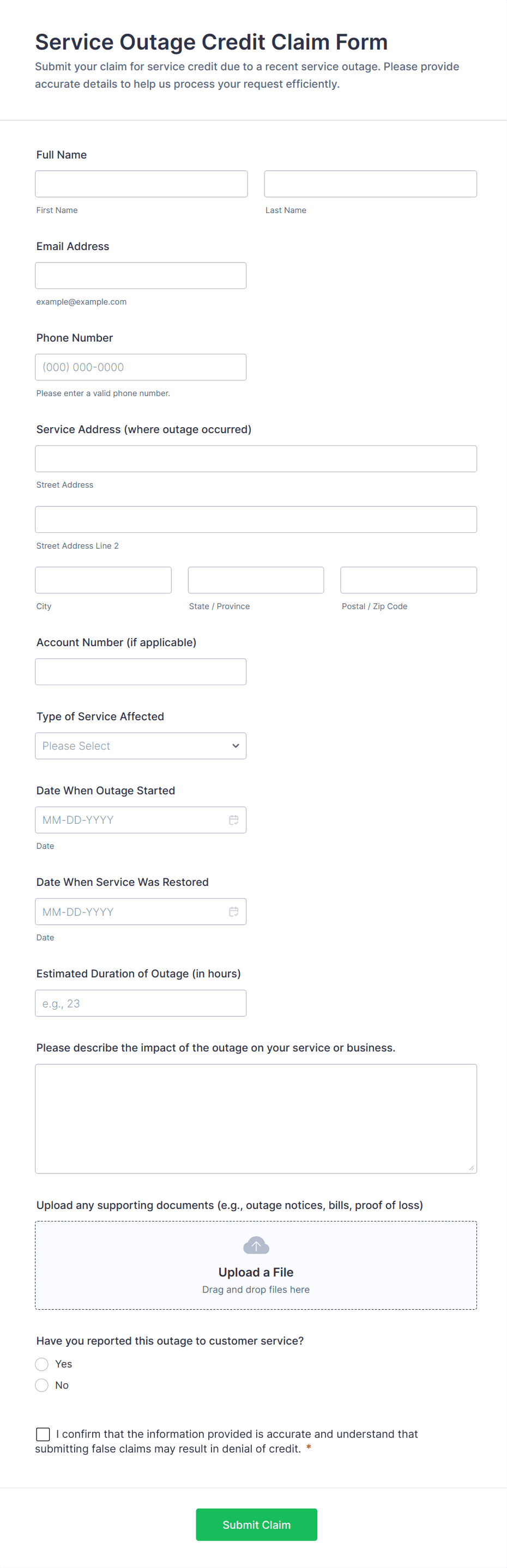Click the State / Province field
This screenshot has width=507, height=1568.
[256, 580]
